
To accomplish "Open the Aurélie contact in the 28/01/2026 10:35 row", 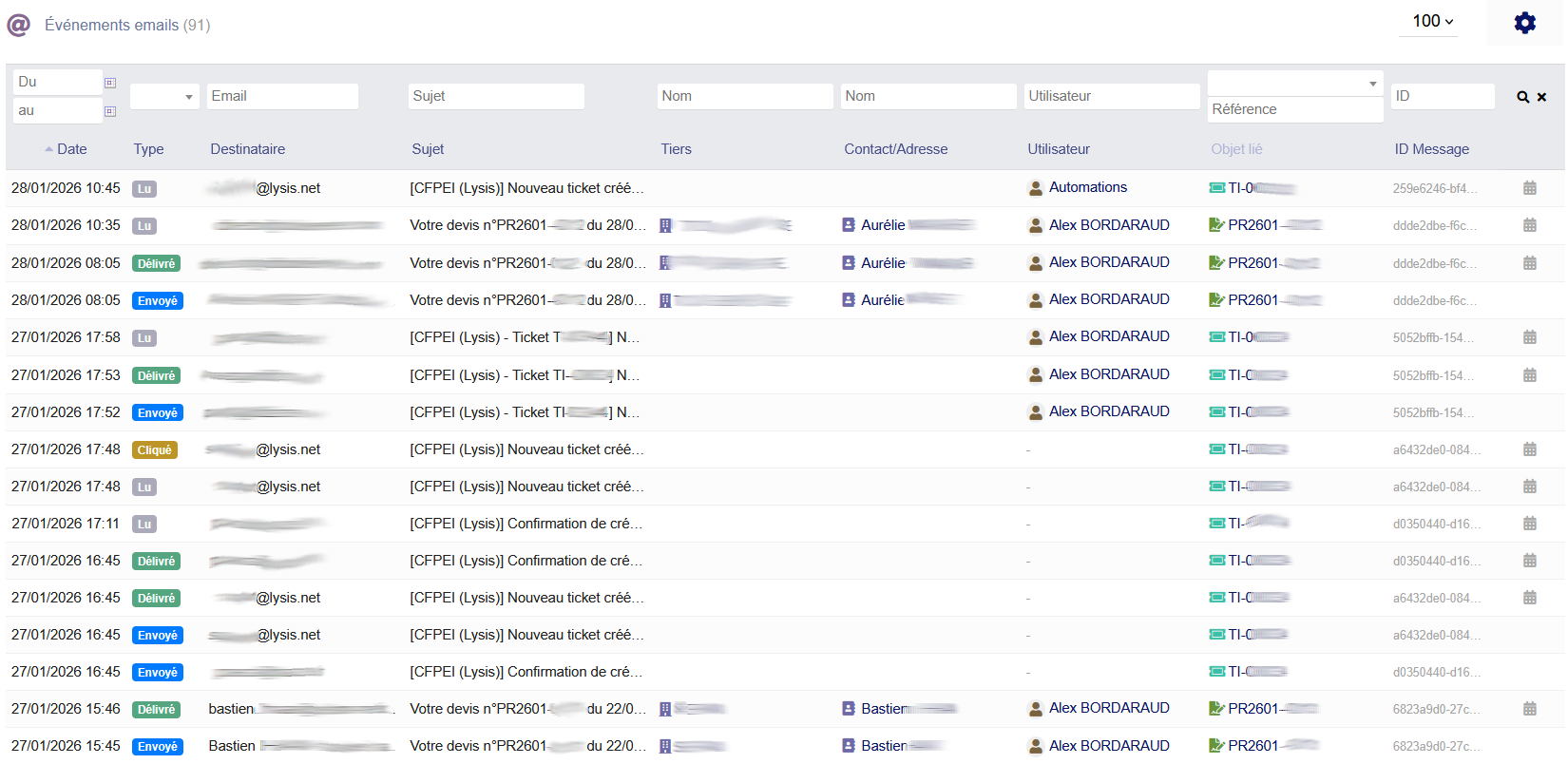I will (883, 225).
